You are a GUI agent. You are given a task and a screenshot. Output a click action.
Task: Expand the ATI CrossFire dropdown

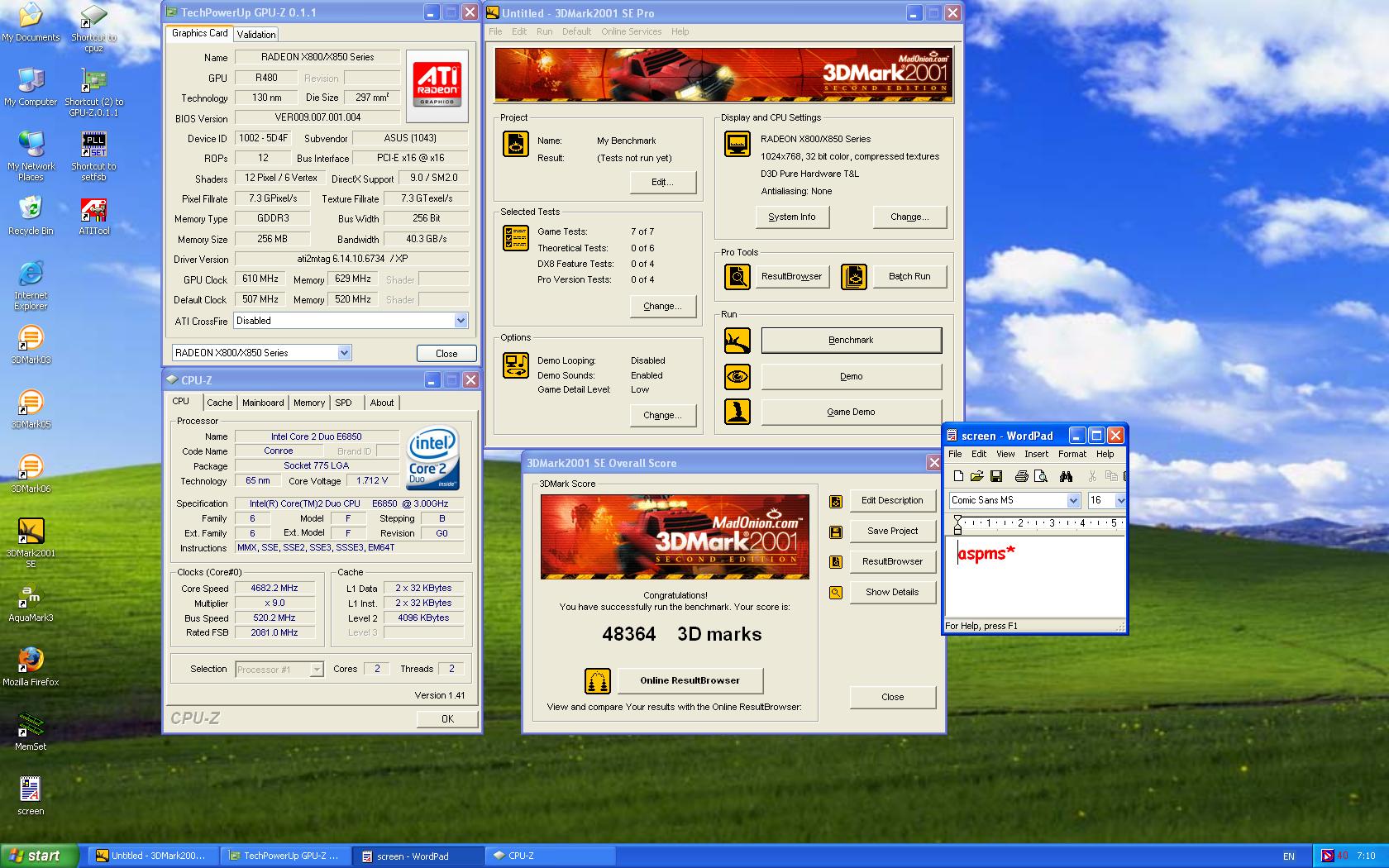[x=461, y=321]
